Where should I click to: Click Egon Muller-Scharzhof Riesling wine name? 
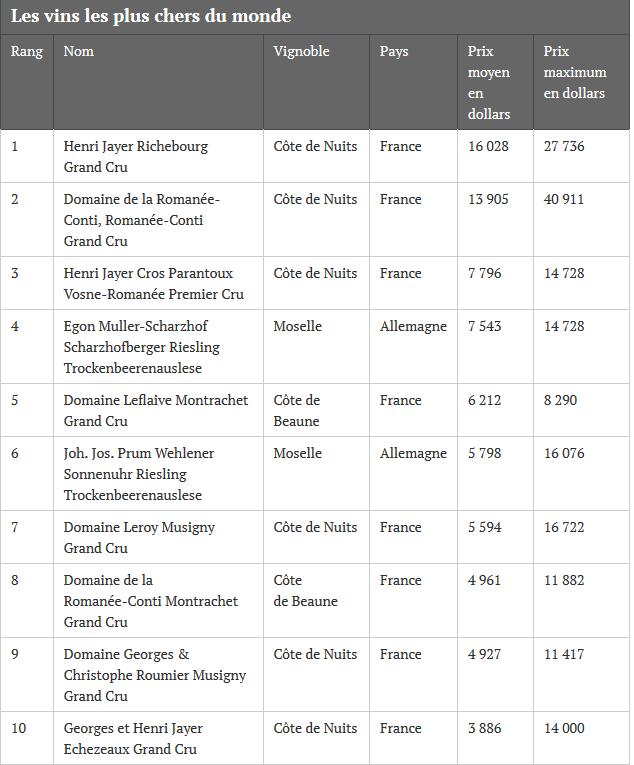click(142, 347)
